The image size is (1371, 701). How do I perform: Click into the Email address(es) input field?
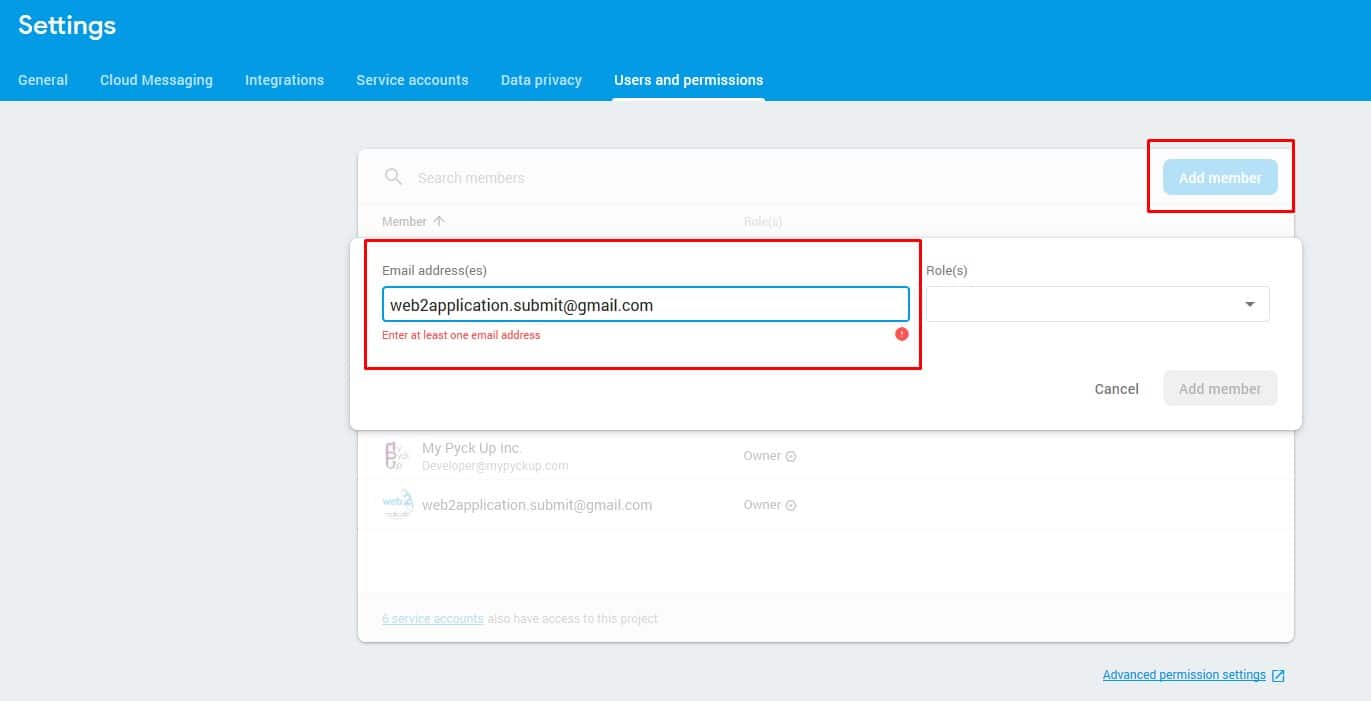[x=645, y=305]
